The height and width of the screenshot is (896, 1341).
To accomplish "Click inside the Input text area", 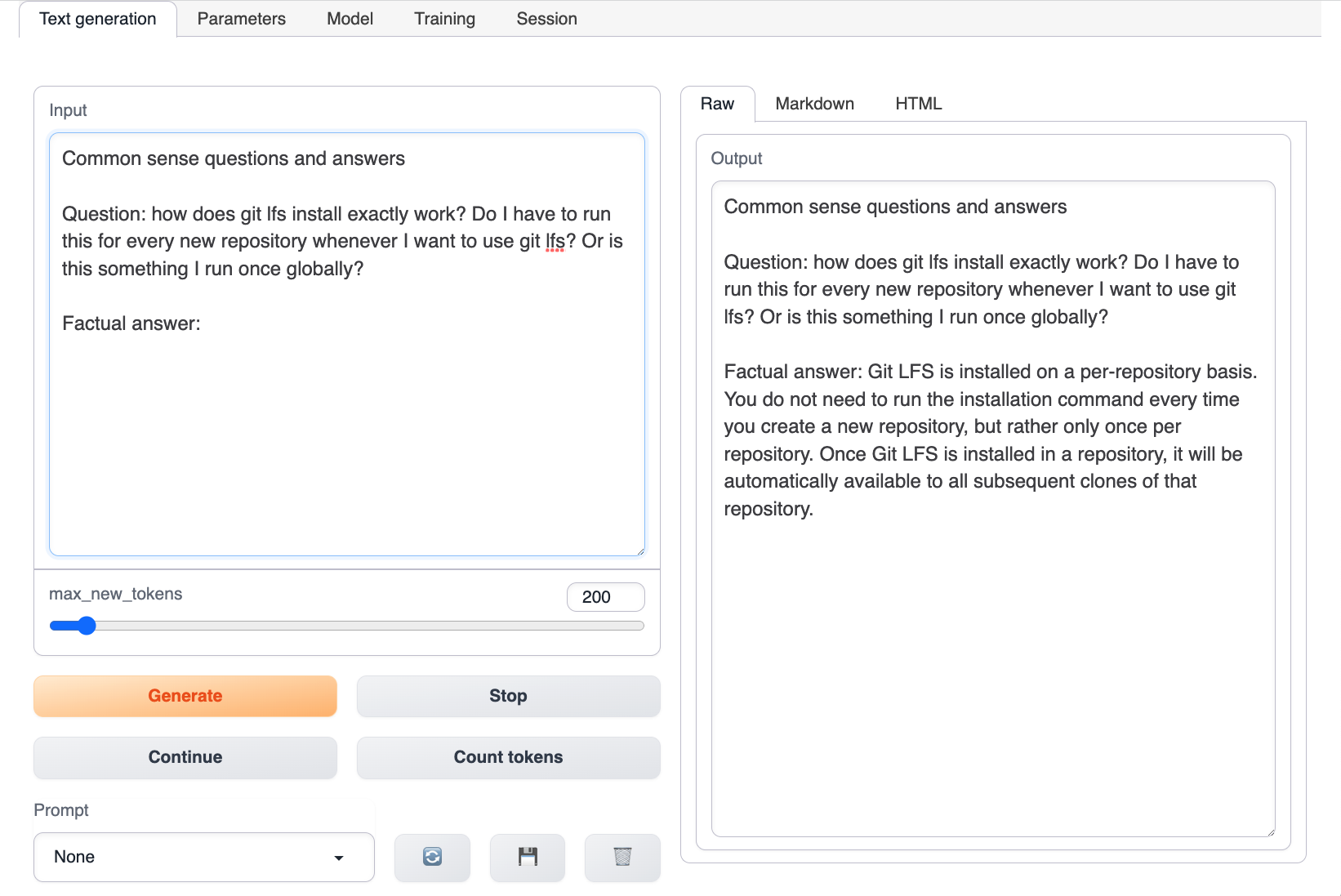I will 347,344.
